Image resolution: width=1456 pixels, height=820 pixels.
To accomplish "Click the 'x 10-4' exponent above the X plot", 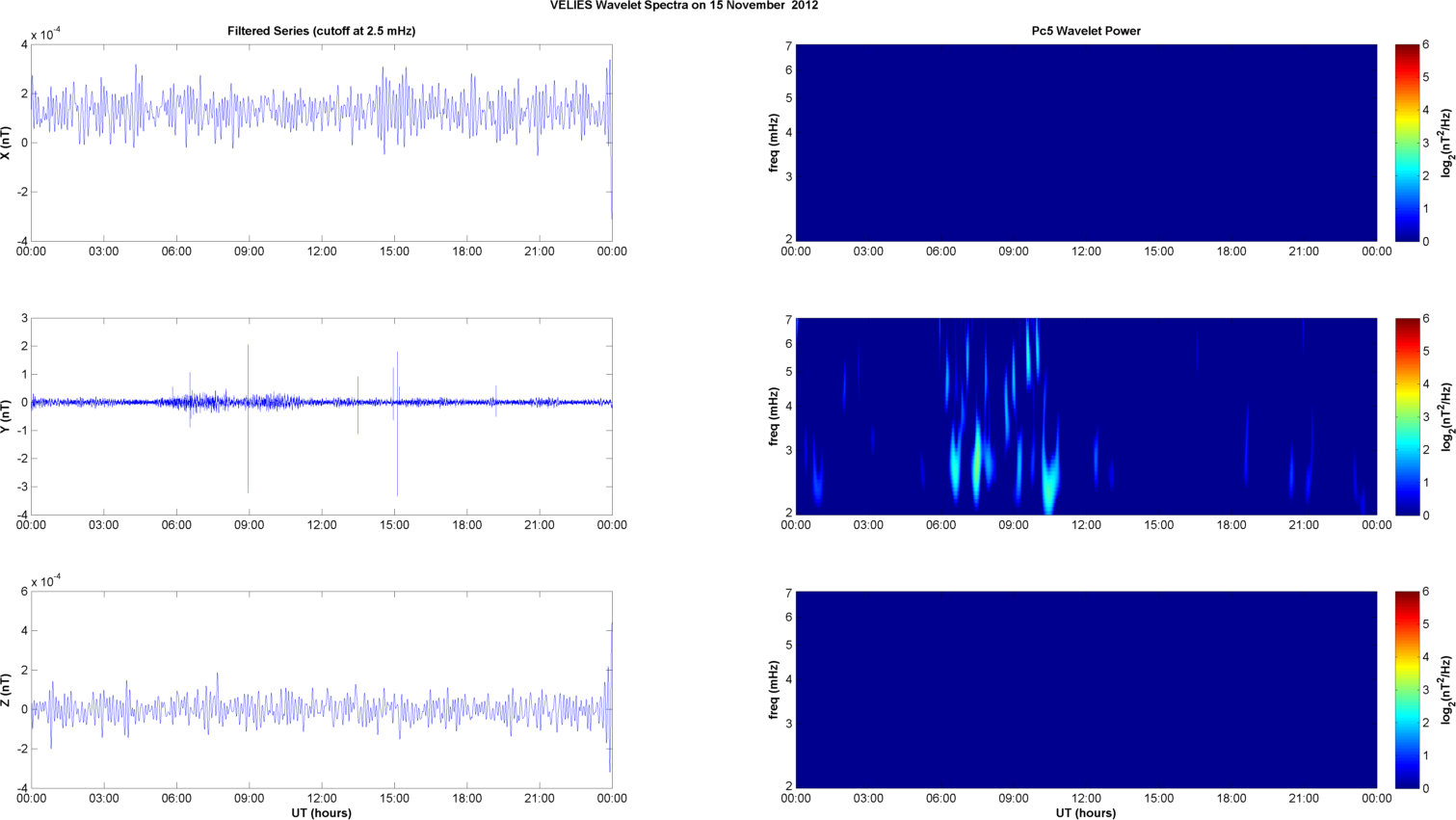I will [x=45, y=35].
